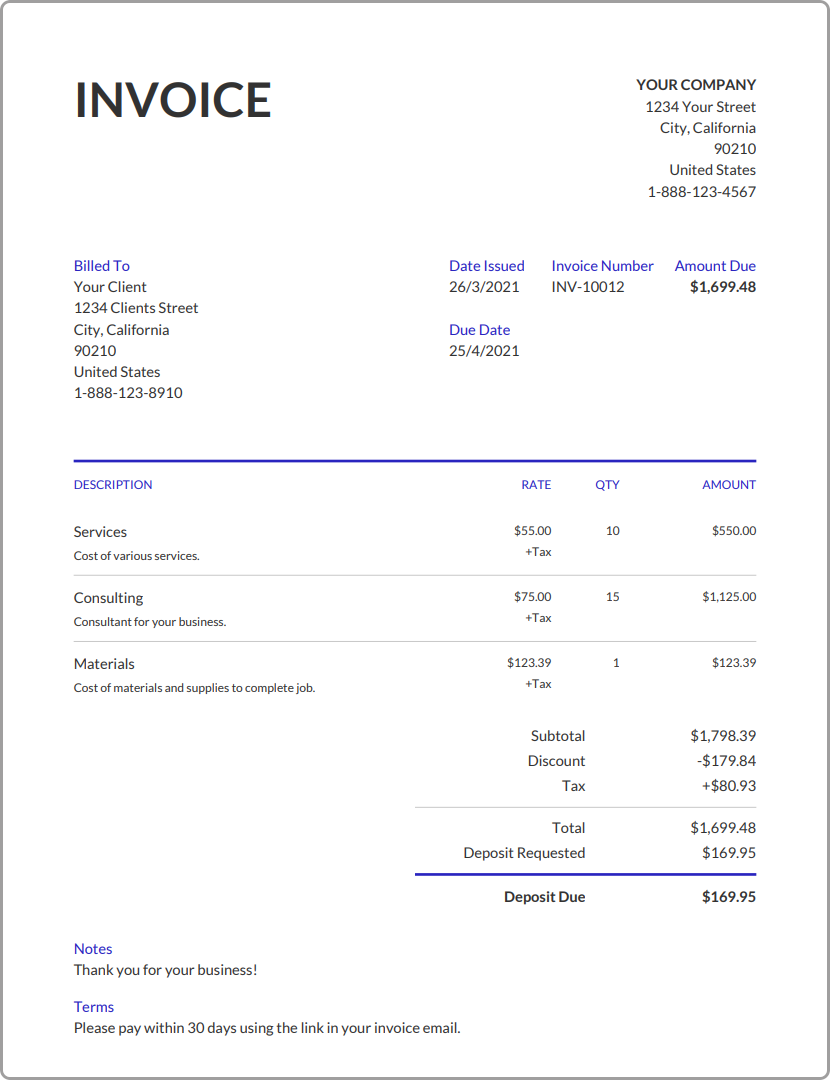
Task: Select the Billed To label
Action: tap(101, 265)
